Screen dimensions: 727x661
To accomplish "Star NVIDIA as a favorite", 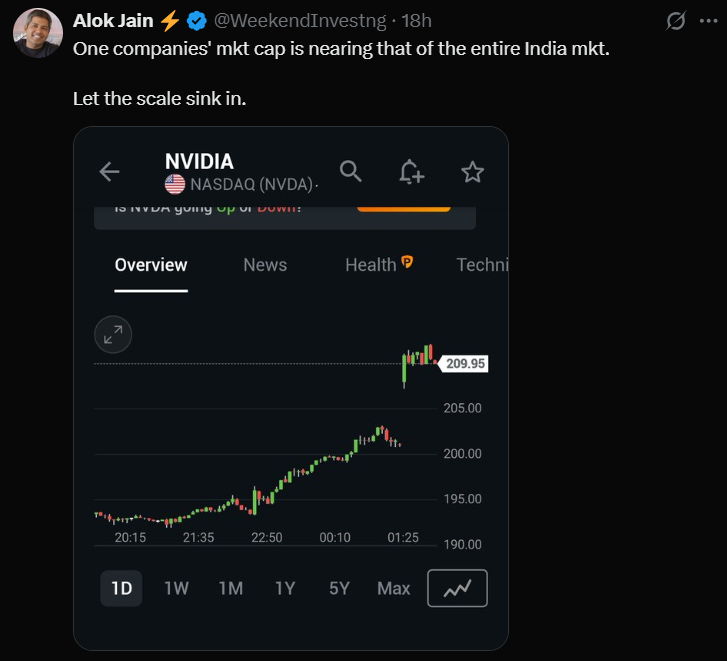I will [472, 172].
